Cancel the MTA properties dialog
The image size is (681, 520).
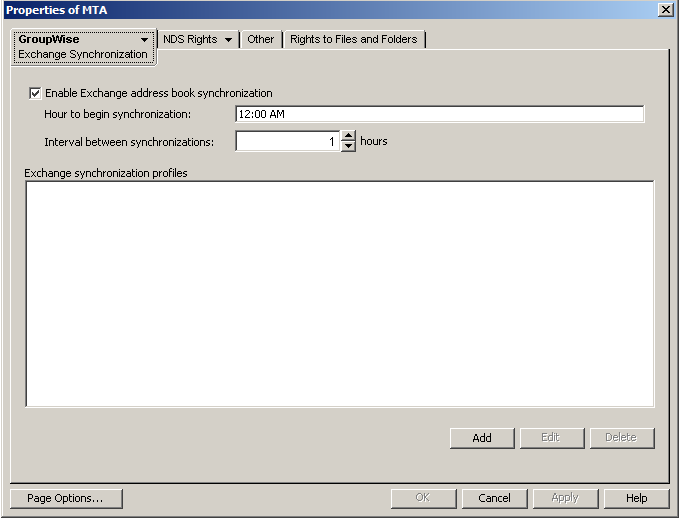point(495,498)
